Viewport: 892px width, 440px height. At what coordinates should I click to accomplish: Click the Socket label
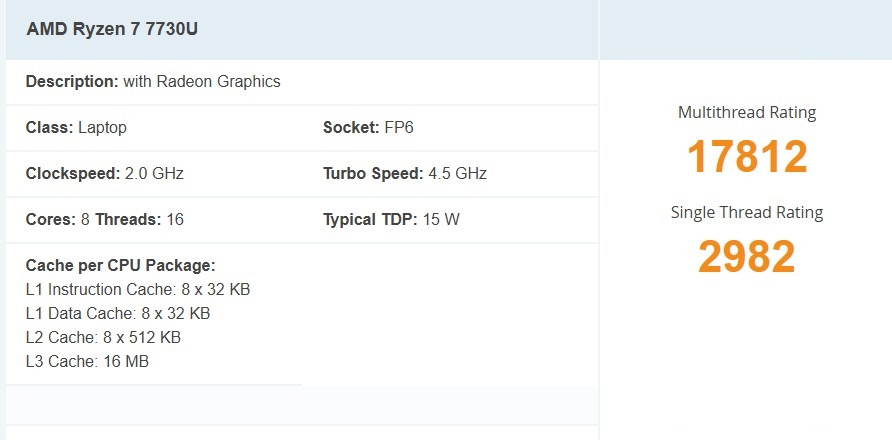point(350,128)
